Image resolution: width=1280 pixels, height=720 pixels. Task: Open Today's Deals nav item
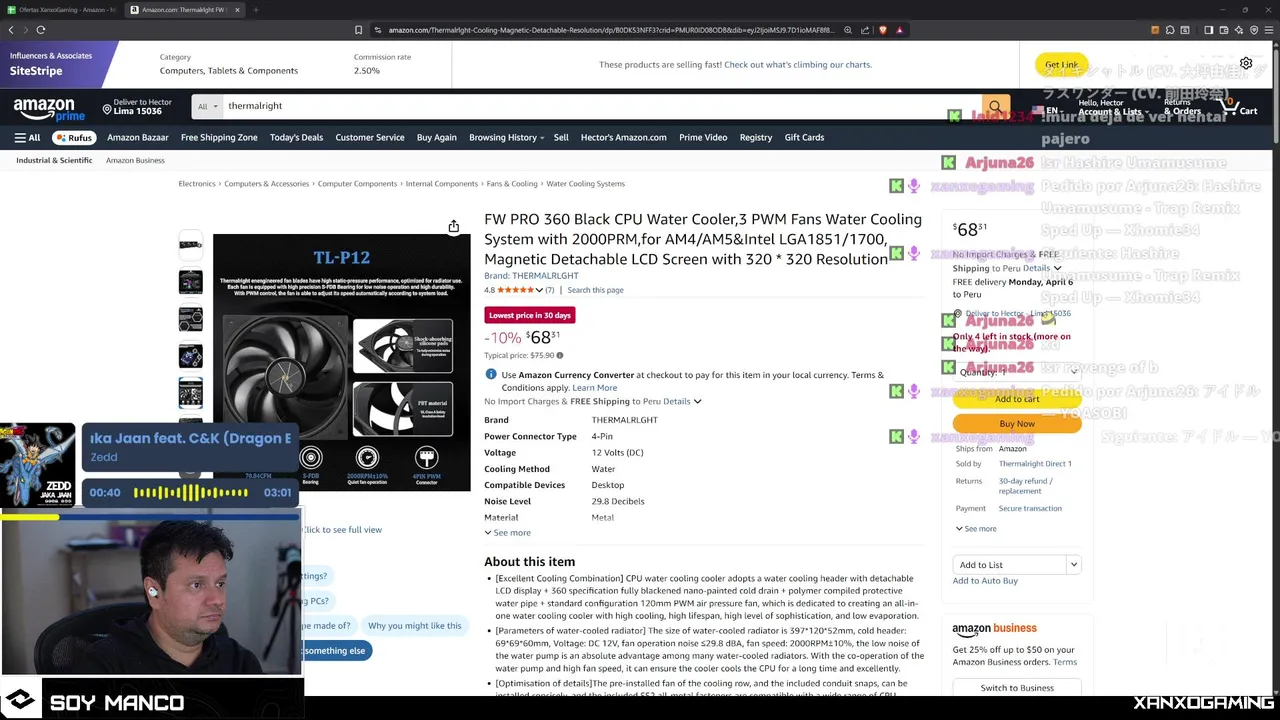coord(296,137)
